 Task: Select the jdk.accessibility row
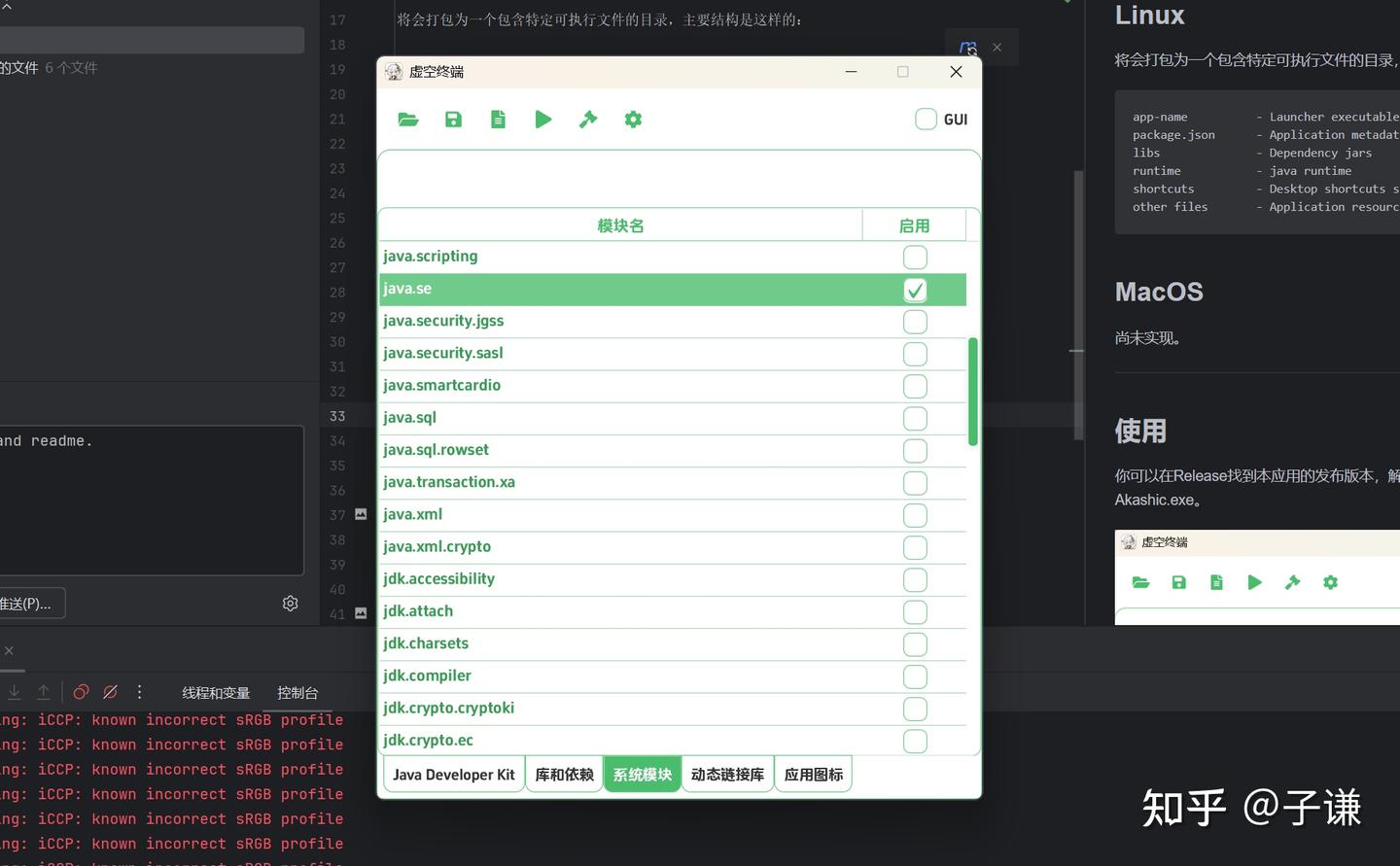point(673,579)
